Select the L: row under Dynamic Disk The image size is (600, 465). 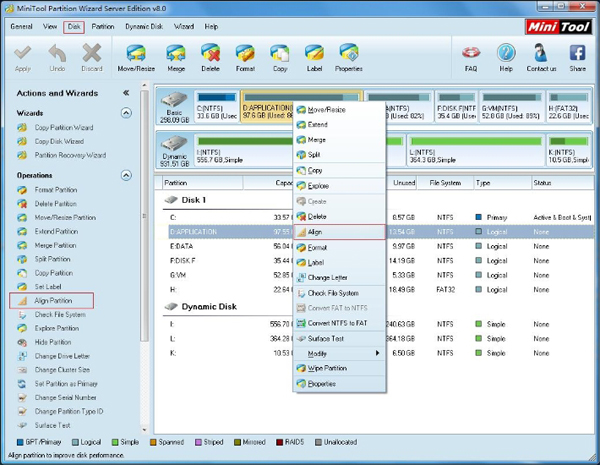click(381, 339)
